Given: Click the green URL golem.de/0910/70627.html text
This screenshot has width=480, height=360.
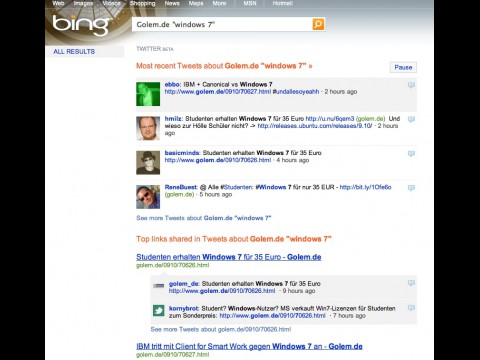Looking at the screenshot, I should [173, 355].
